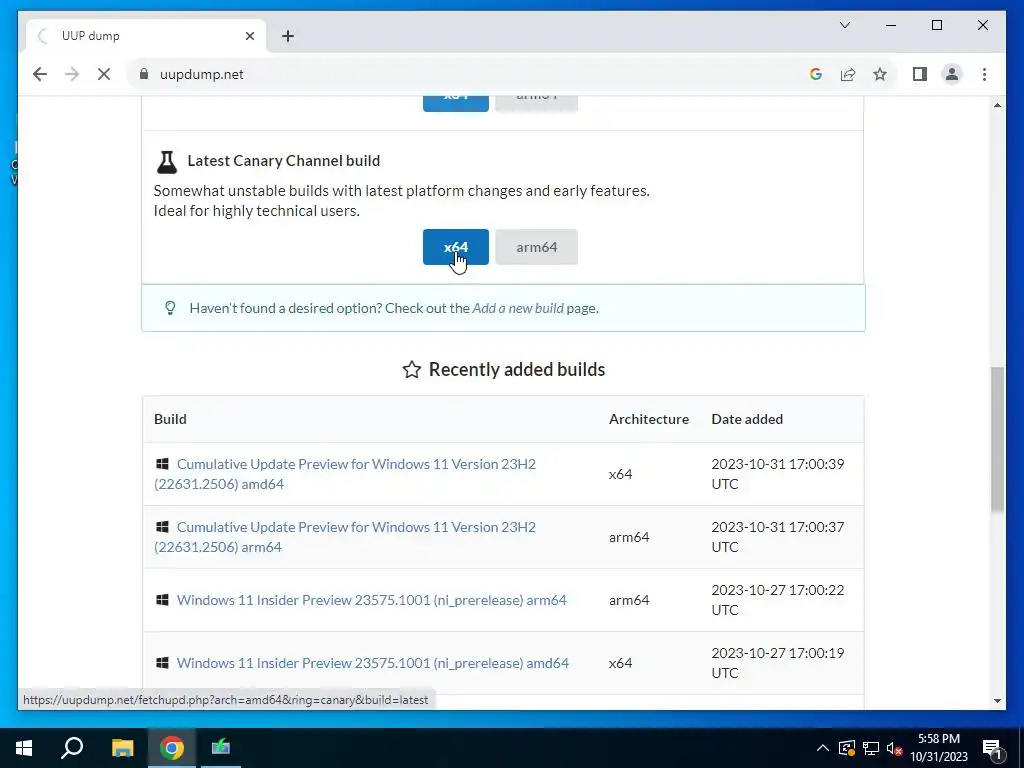Open a new browser tab
Viewport: 1024px width, 768px height.
[x=288, y=36]
